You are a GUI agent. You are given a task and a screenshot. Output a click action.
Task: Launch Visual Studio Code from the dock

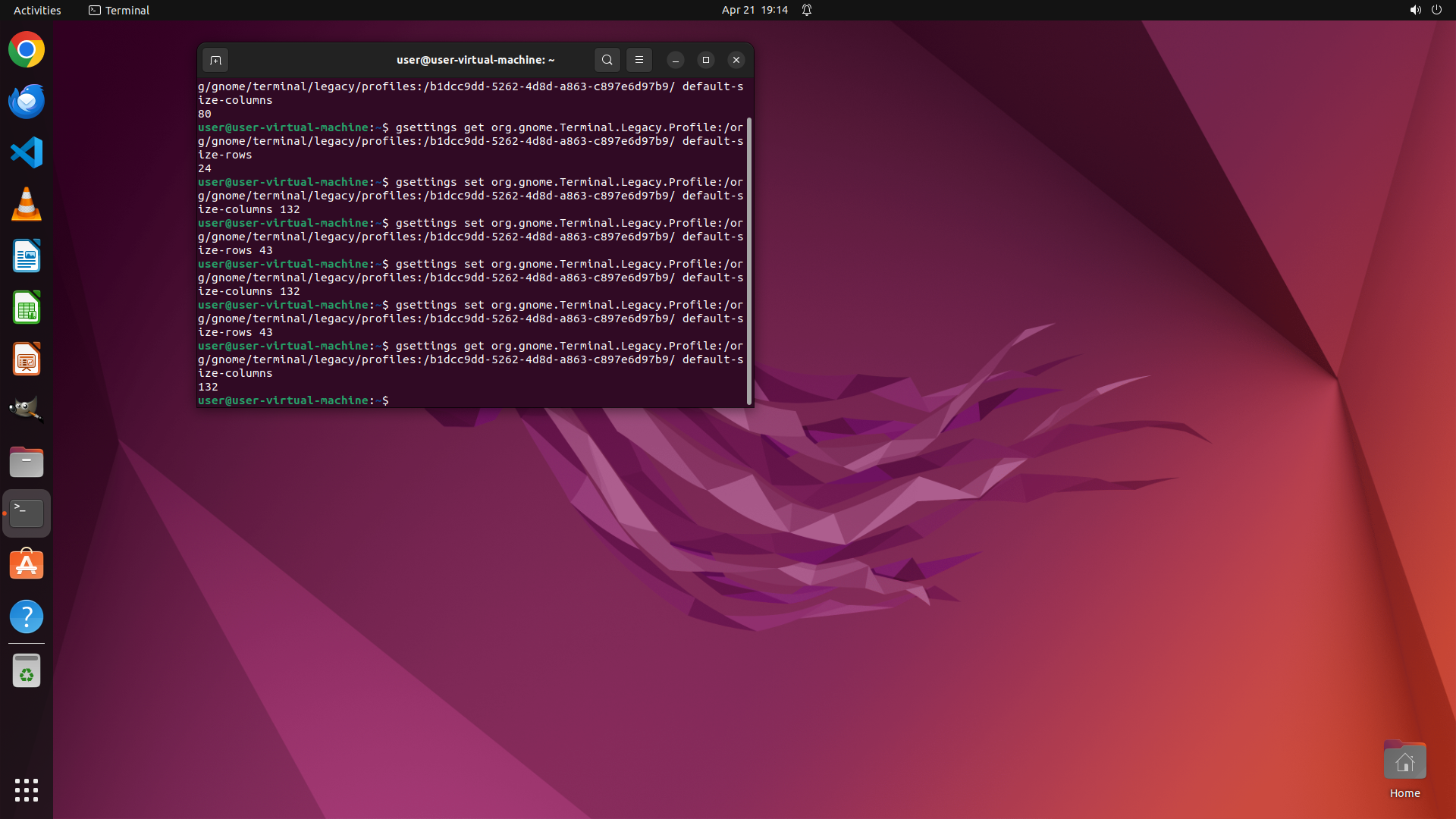(27, 152)
